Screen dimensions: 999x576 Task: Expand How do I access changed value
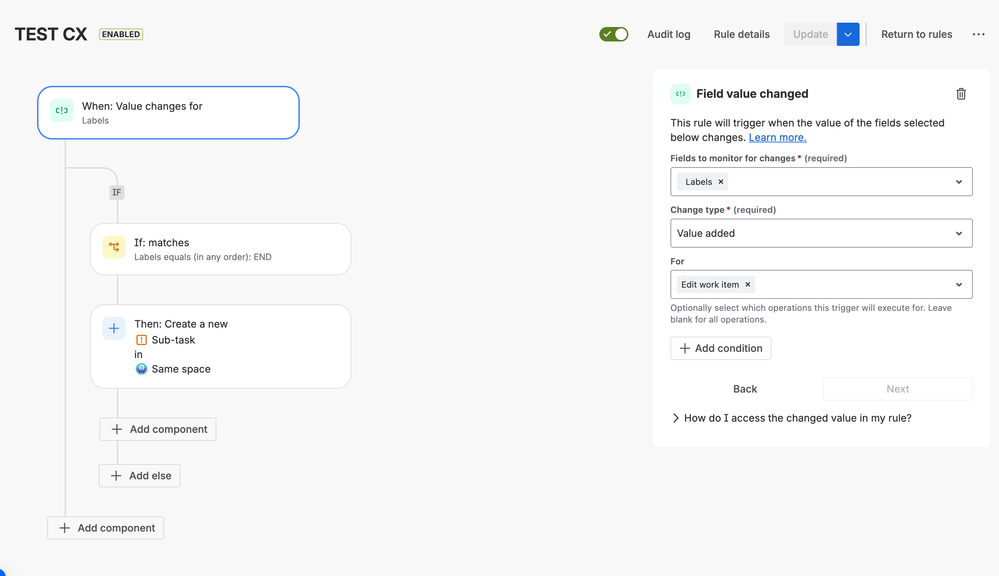click(x=792, y=418)
